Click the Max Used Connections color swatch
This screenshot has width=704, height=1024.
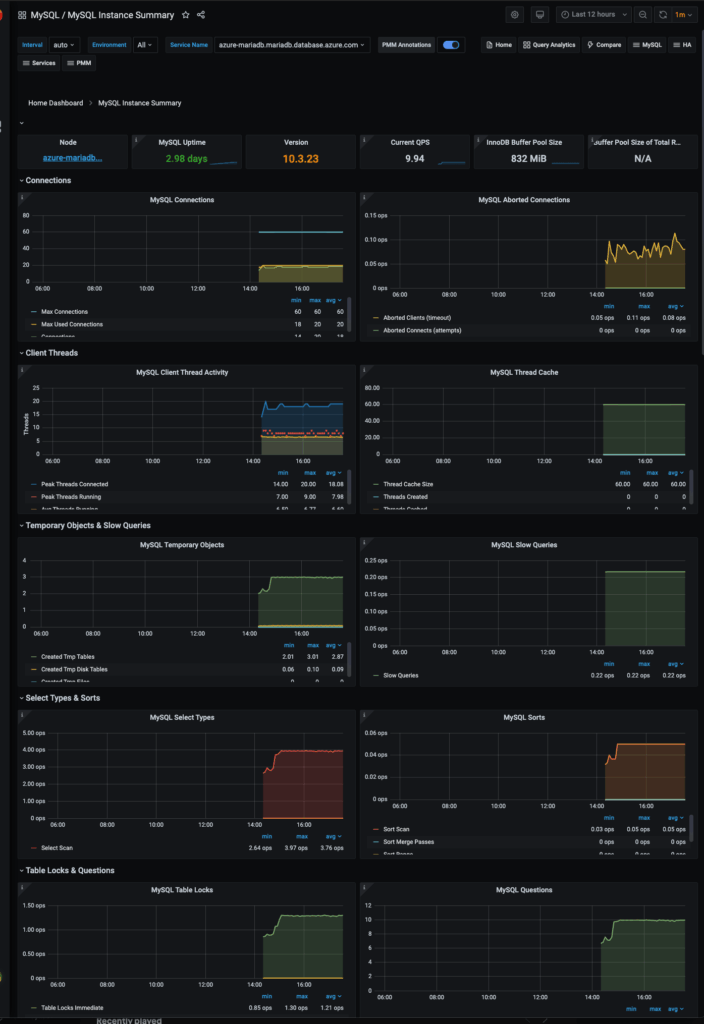point(34,324)
